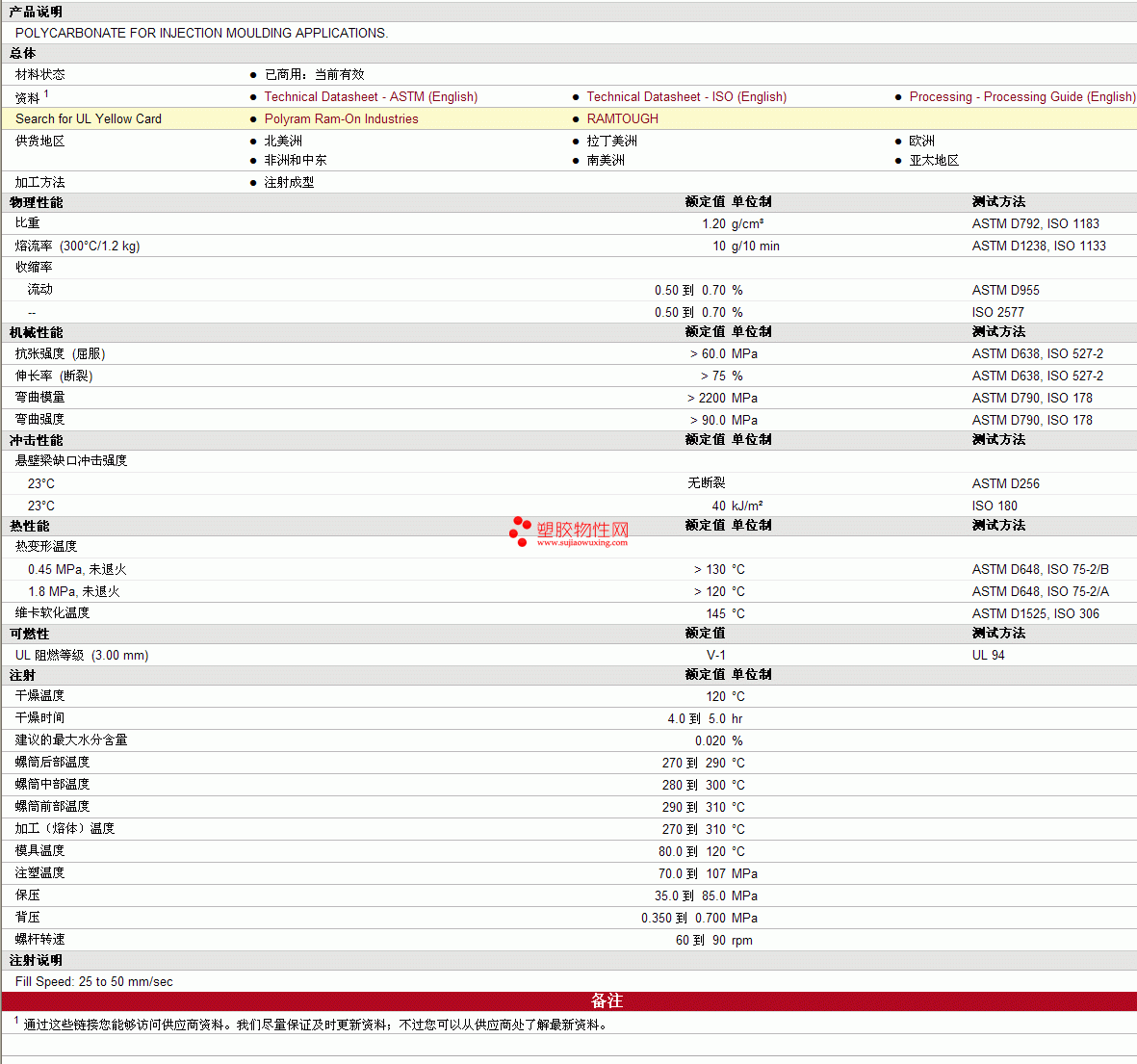Open the RAMTOUGH link

click(x=622, y=119)
